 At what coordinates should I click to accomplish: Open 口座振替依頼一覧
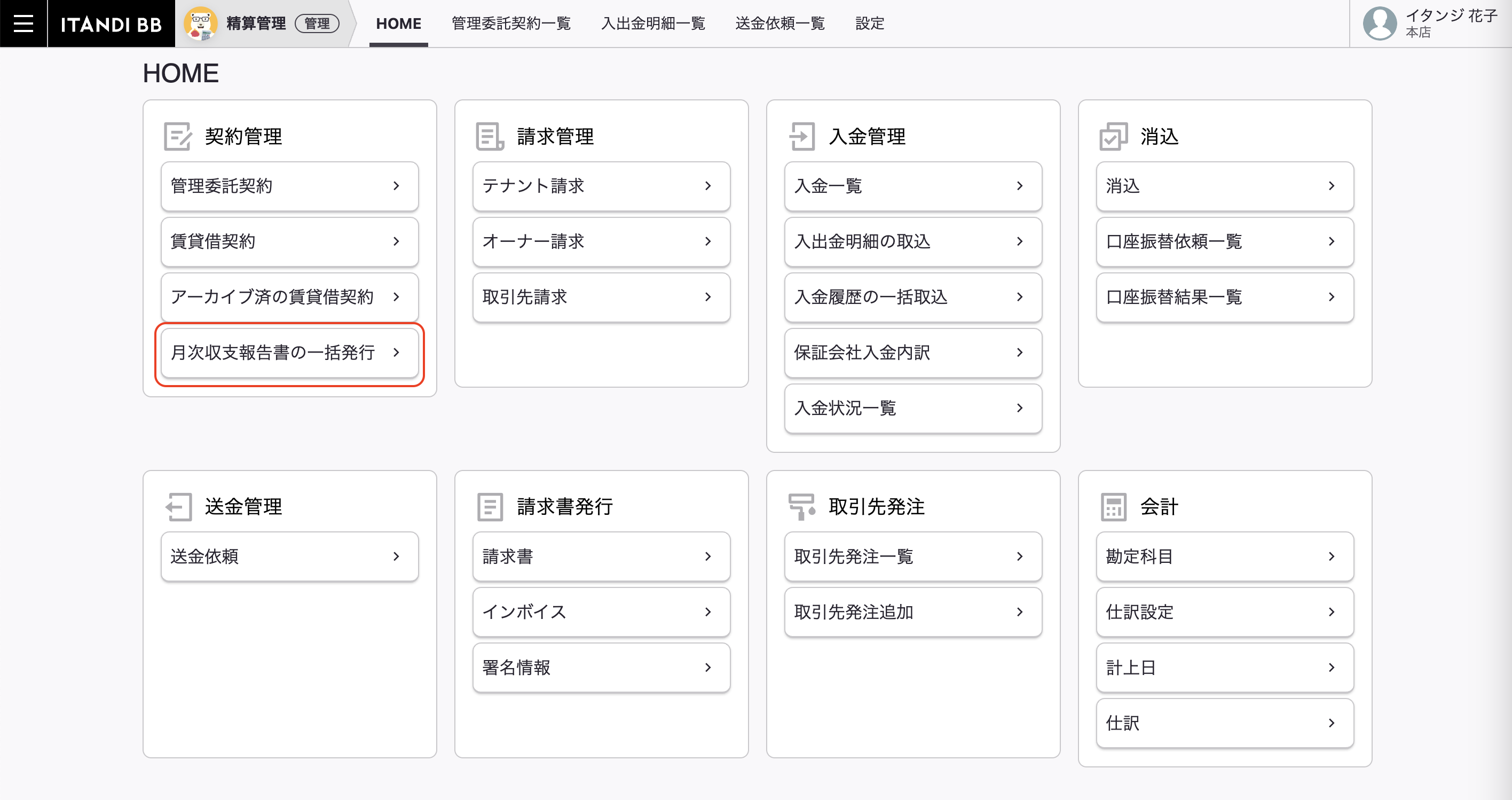[x=1225, y=241]
